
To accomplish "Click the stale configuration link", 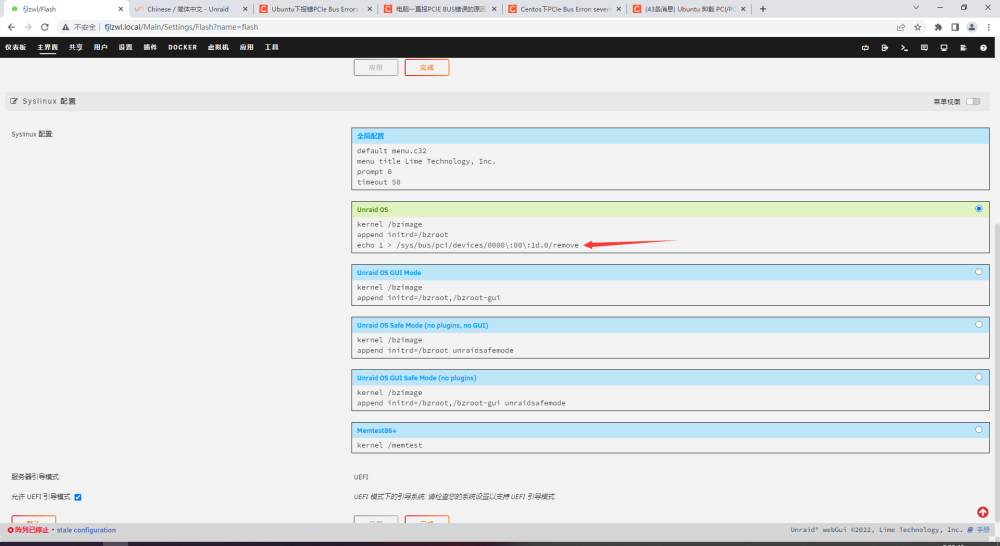I will click(86, 530).
